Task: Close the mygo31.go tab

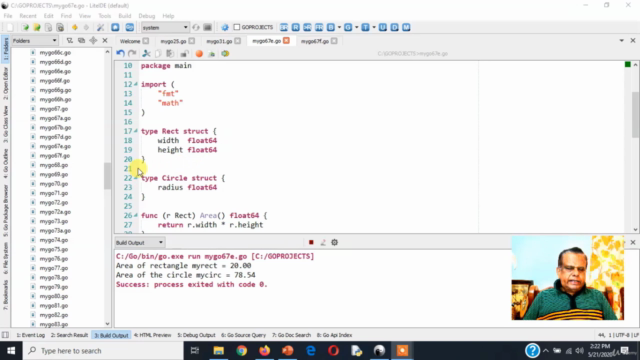Action: click(238, 41)
